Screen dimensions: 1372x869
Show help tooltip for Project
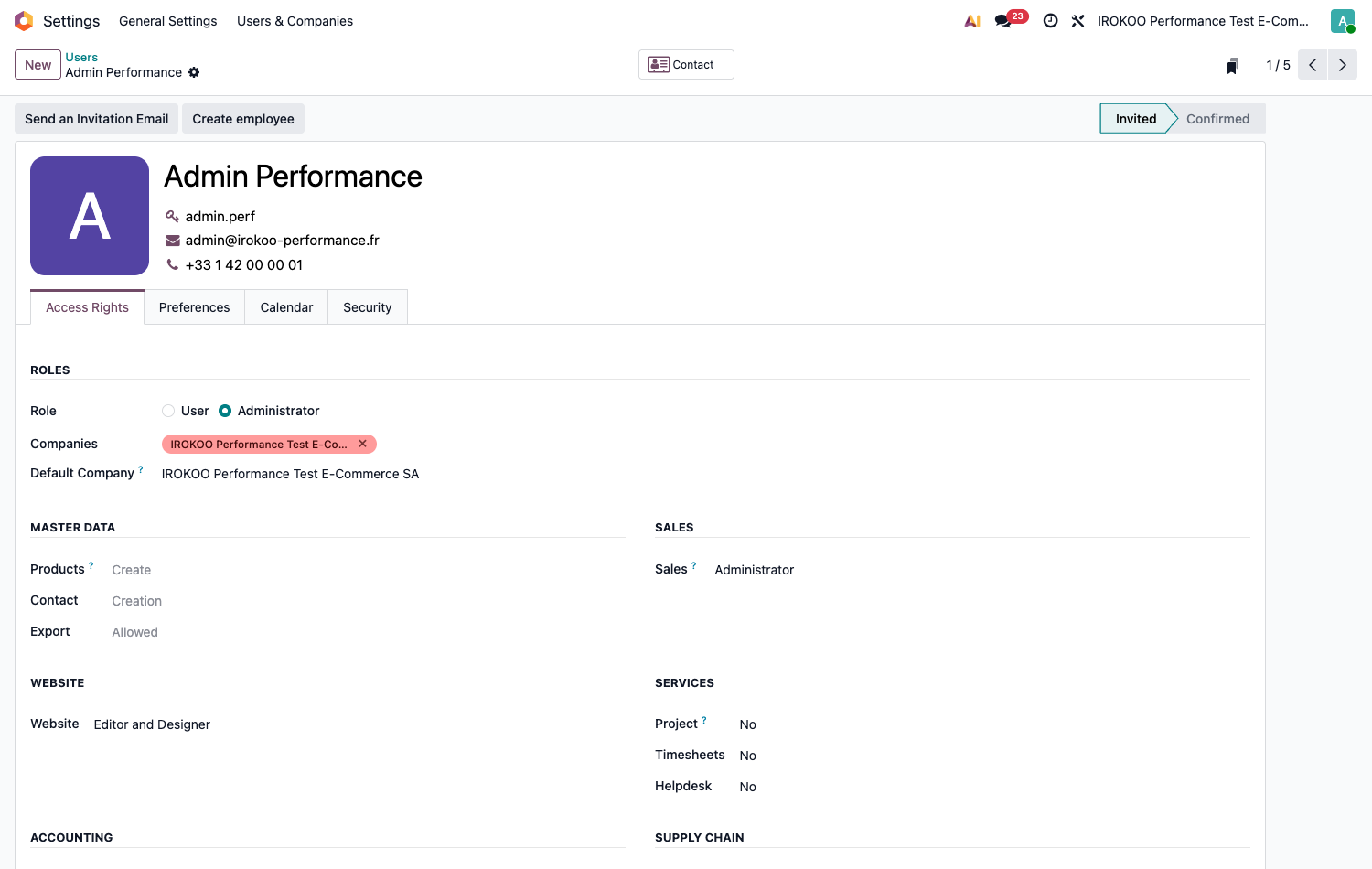tap(704, 720)
